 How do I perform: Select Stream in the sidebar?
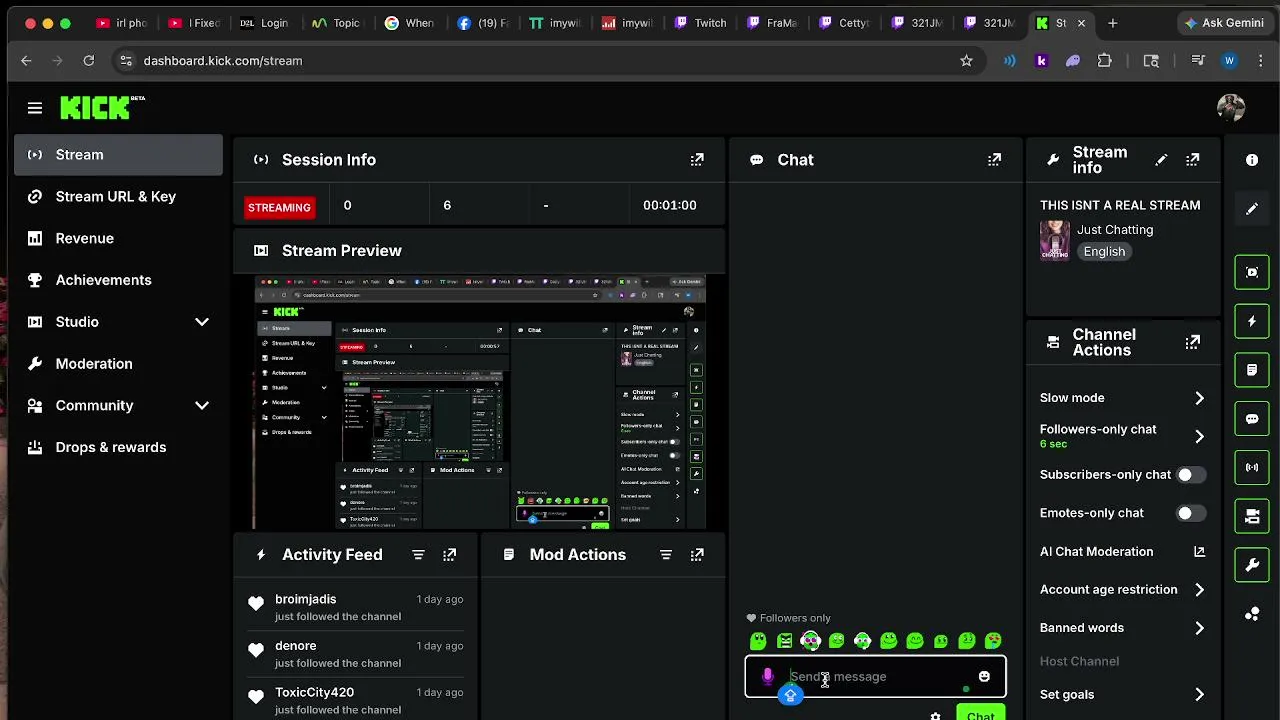click(118, 155)
